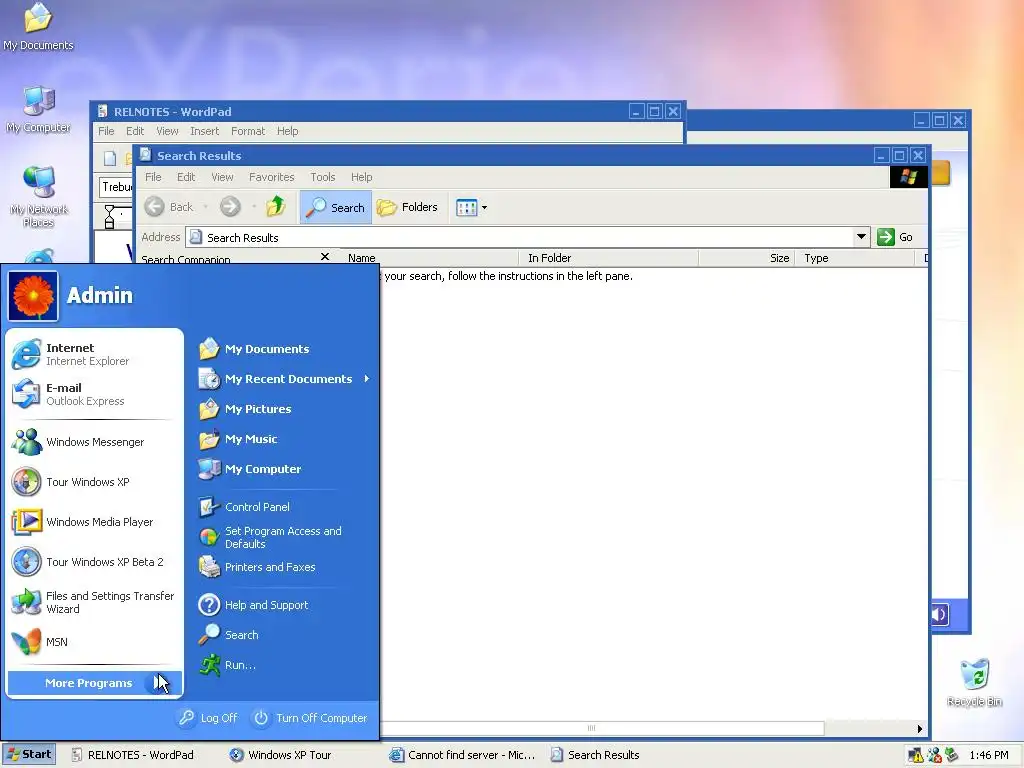Open Set Program Access and Defaults
Viewport: 1024px width, 768px height.
pyautogui.click(x=285, y=537)
